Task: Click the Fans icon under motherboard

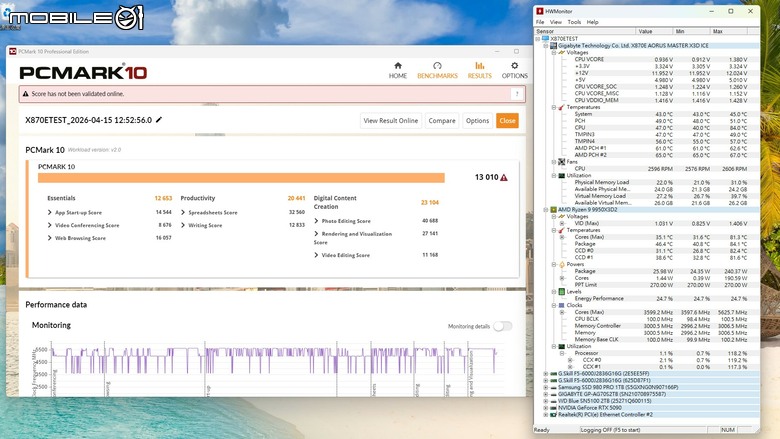Action: click(x=562, y=162)
